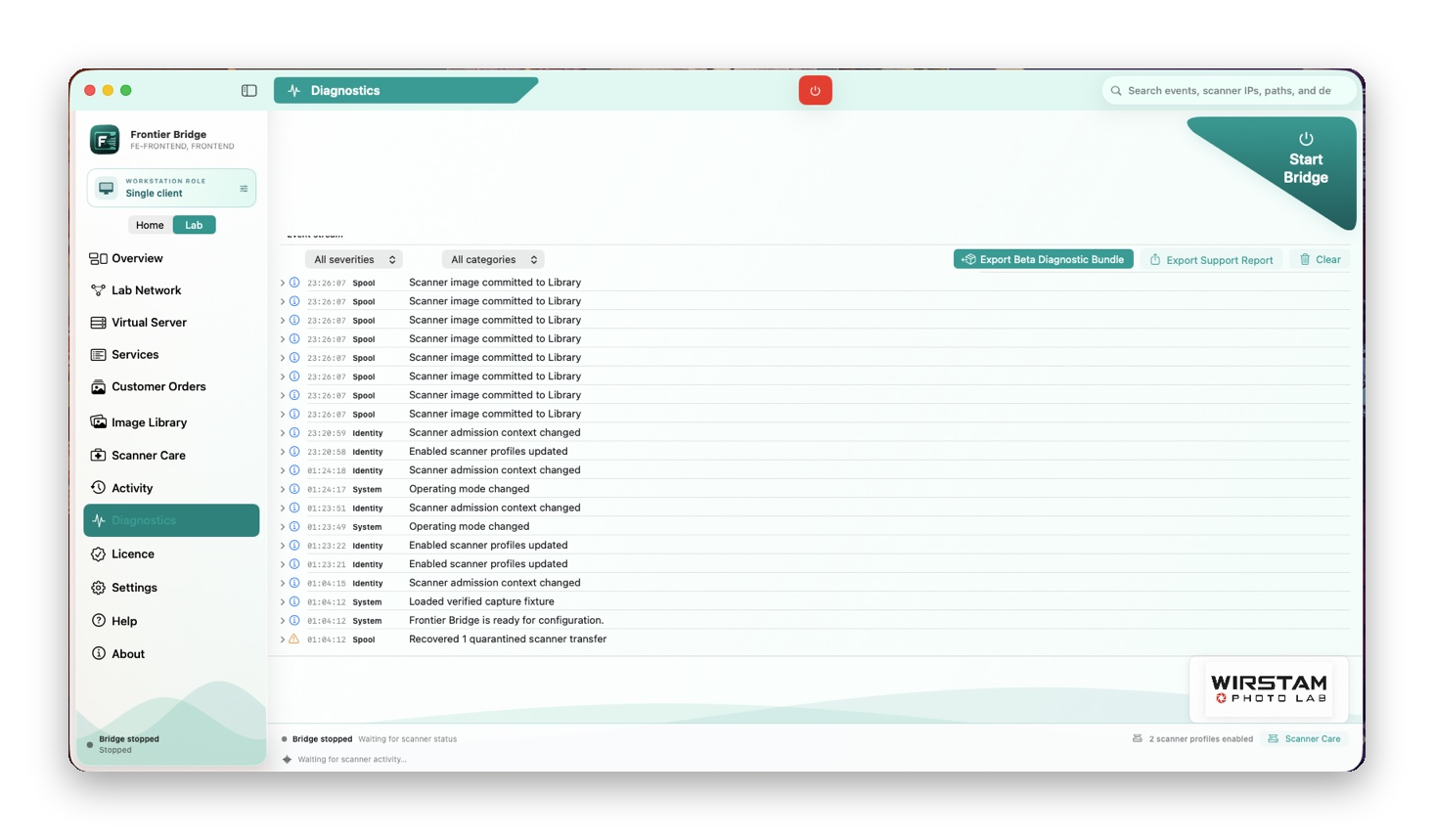Navigate to Image Library
Screen dimensions: 1434x840
[x=171, y=422]
